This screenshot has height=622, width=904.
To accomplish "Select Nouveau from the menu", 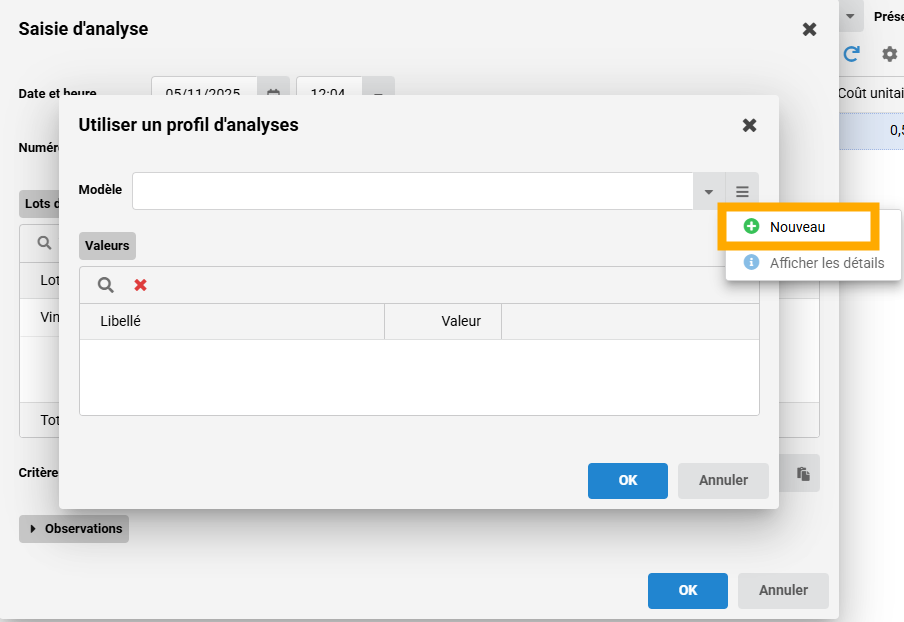I will point(797,227).
